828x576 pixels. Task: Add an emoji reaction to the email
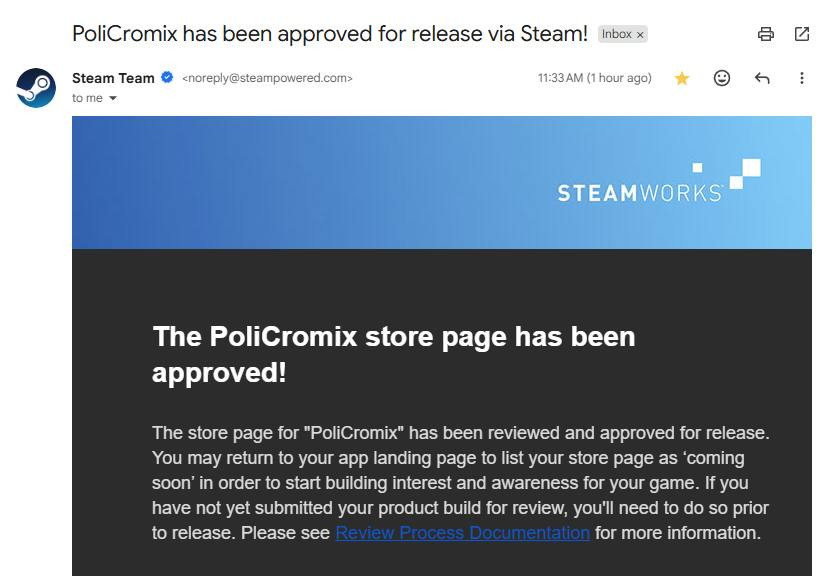(722, 78)
